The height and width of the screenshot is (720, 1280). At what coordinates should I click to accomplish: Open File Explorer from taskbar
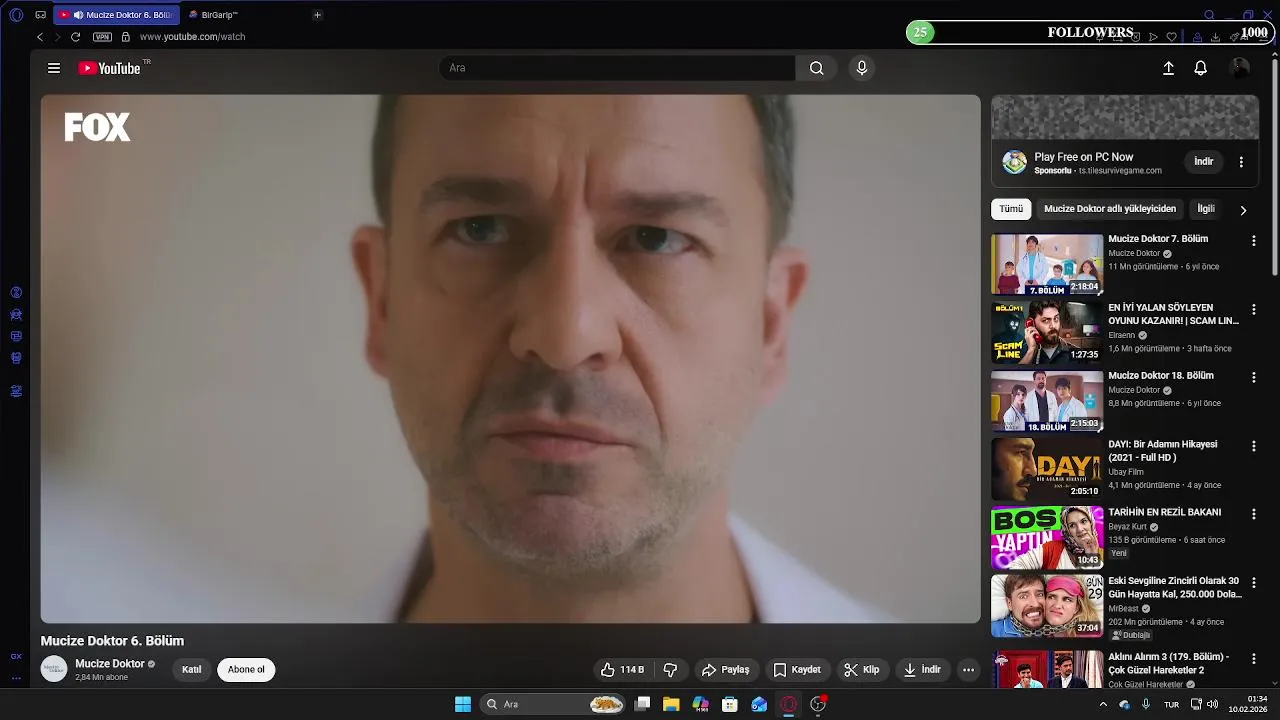click(x=671, y=704)
